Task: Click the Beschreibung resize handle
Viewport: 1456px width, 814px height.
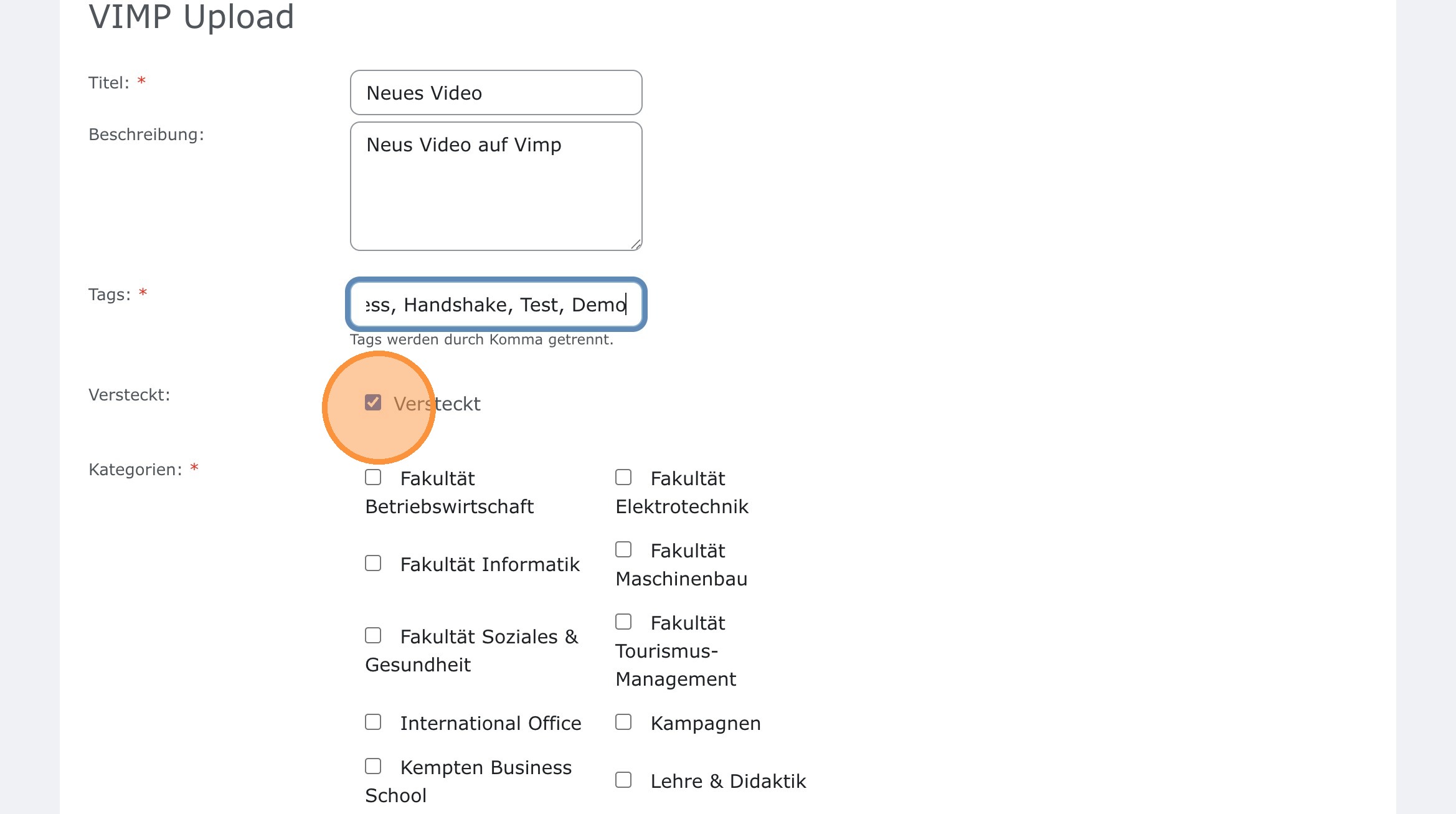Action: click(x=636, y=245)
